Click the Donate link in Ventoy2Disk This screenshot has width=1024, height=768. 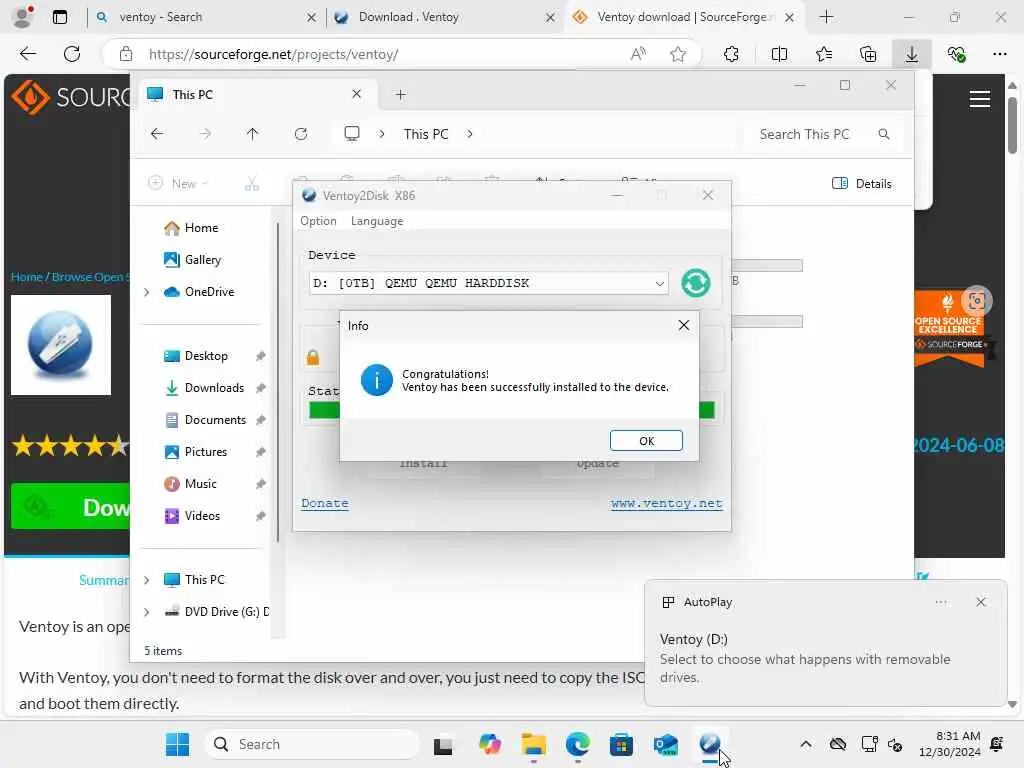[325, 504]
